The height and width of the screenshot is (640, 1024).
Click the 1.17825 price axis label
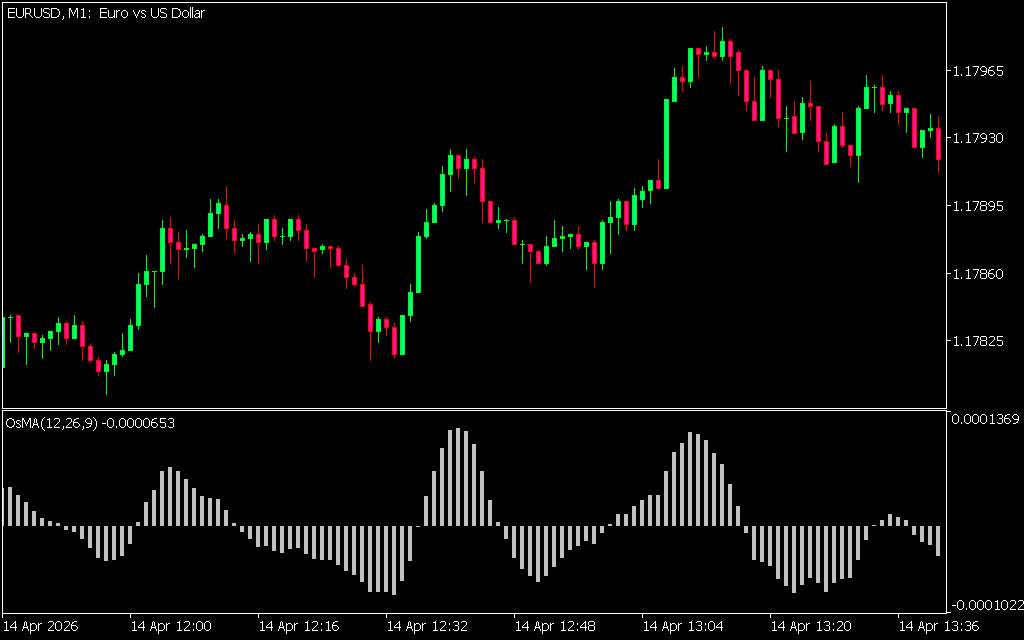(979, 341)
